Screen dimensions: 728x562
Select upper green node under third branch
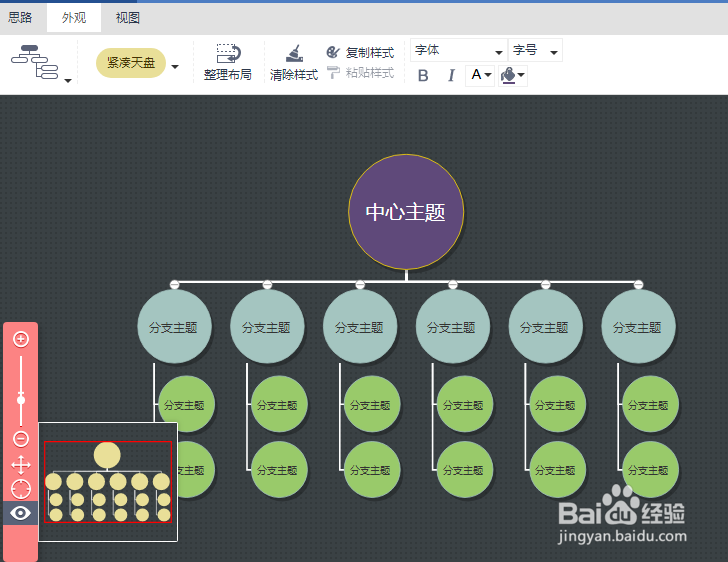coord(371,404)
